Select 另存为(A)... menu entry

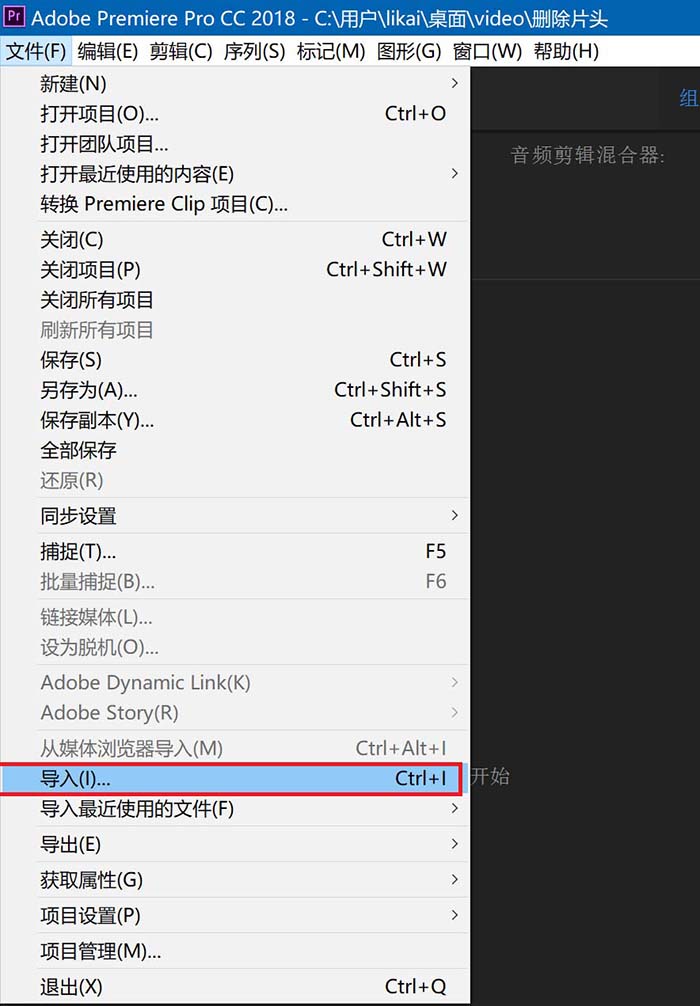coord(235,390)
